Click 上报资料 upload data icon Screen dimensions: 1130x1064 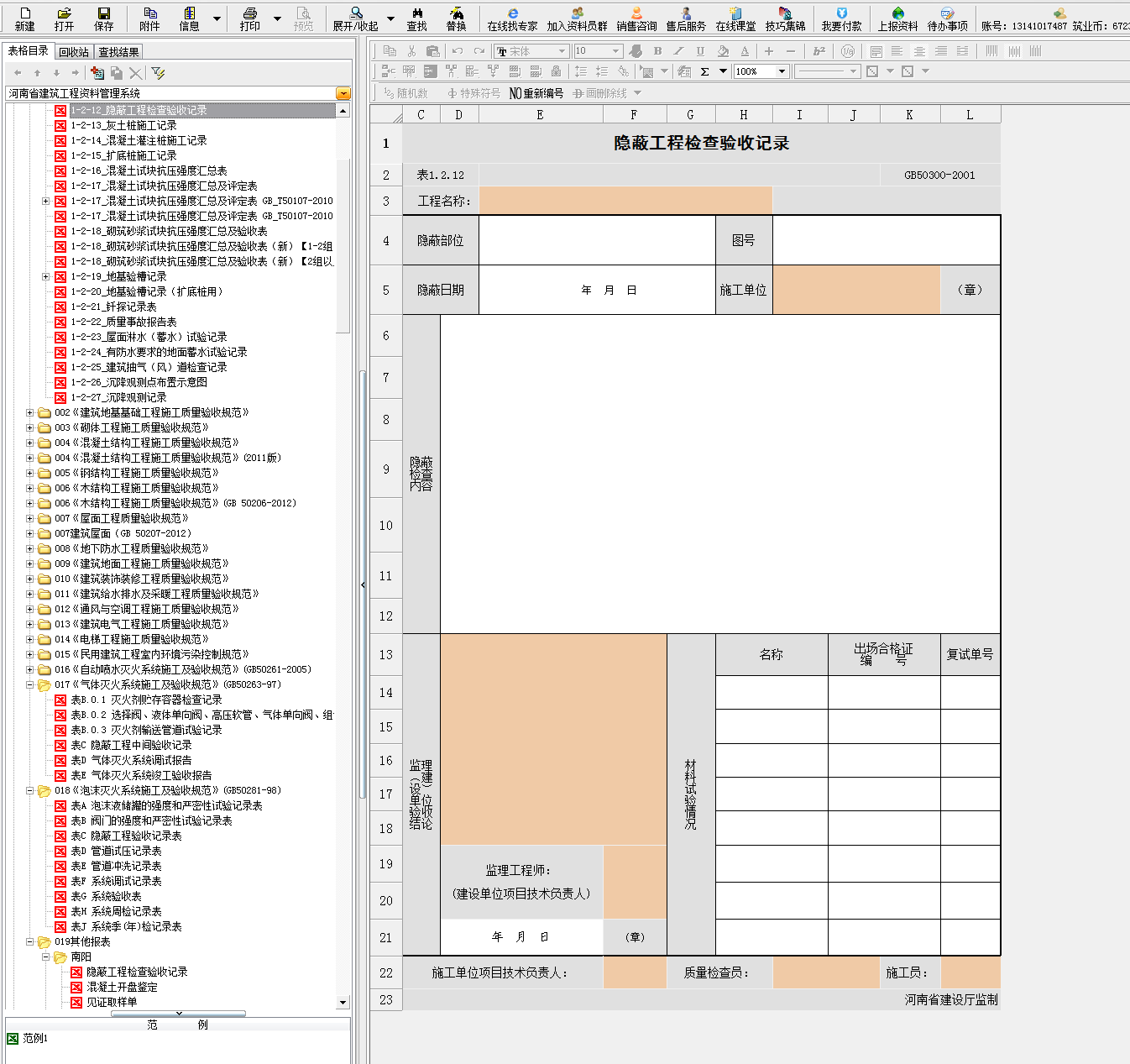tap(898, 18)
